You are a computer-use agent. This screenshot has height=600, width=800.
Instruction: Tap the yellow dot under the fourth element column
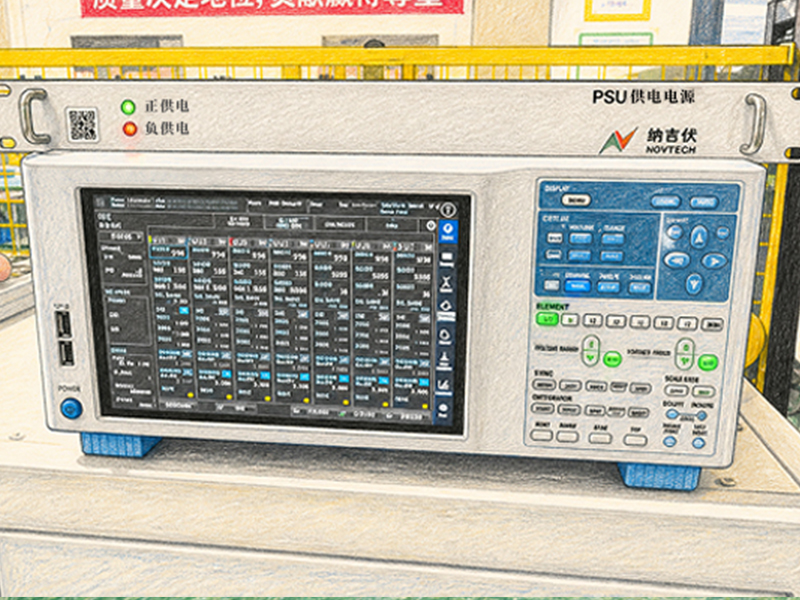point(307,399)
